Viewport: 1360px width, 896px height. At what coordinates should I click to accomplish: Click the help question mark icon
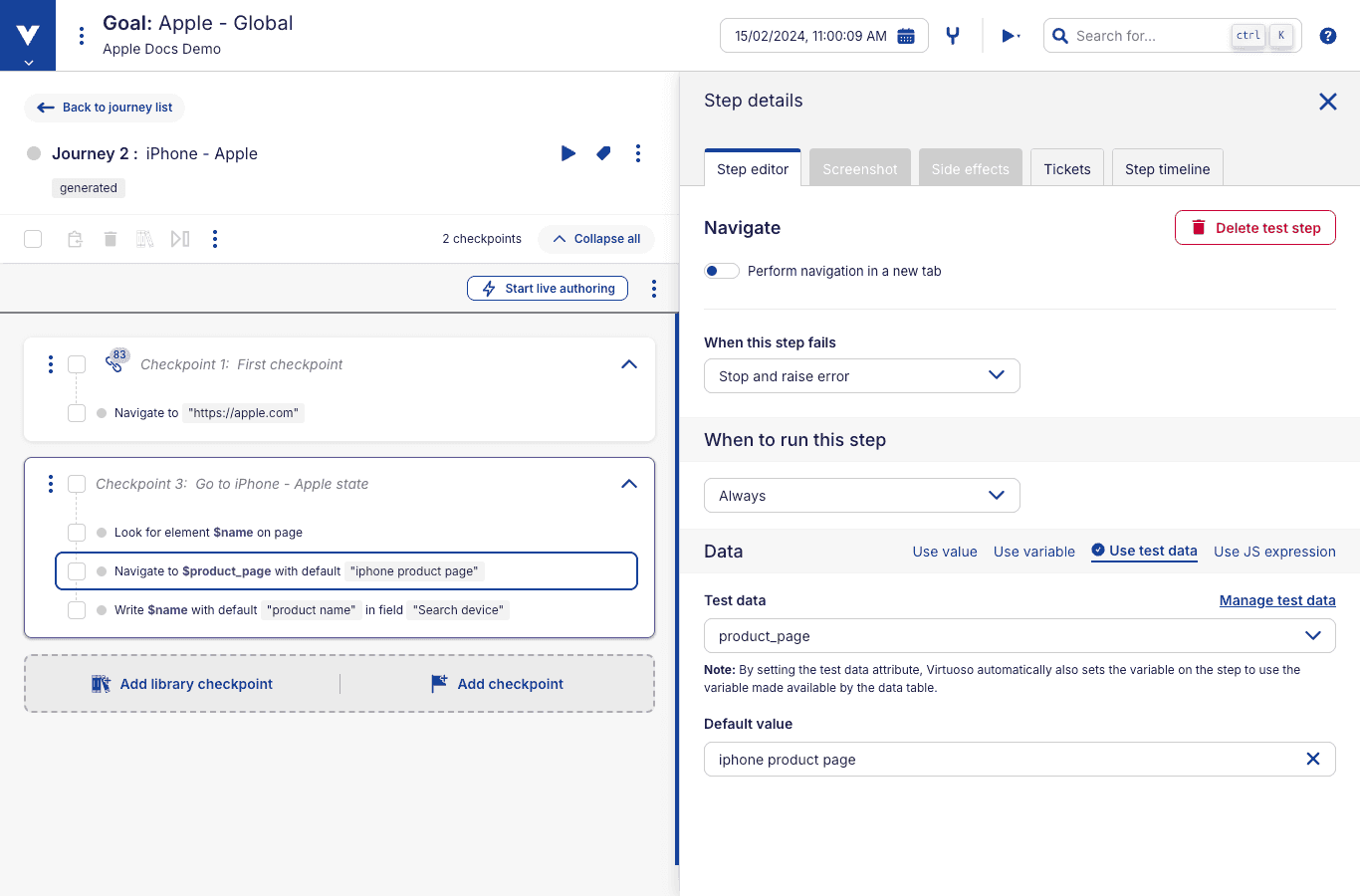(1327, 35)
